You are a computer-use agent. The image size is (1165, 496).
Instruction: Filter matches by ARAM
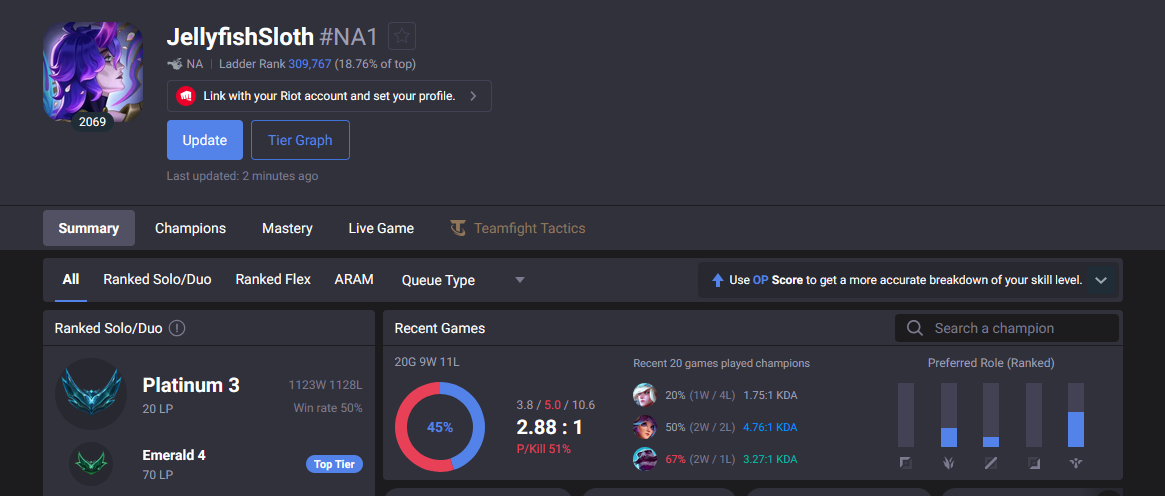[354, 280]
